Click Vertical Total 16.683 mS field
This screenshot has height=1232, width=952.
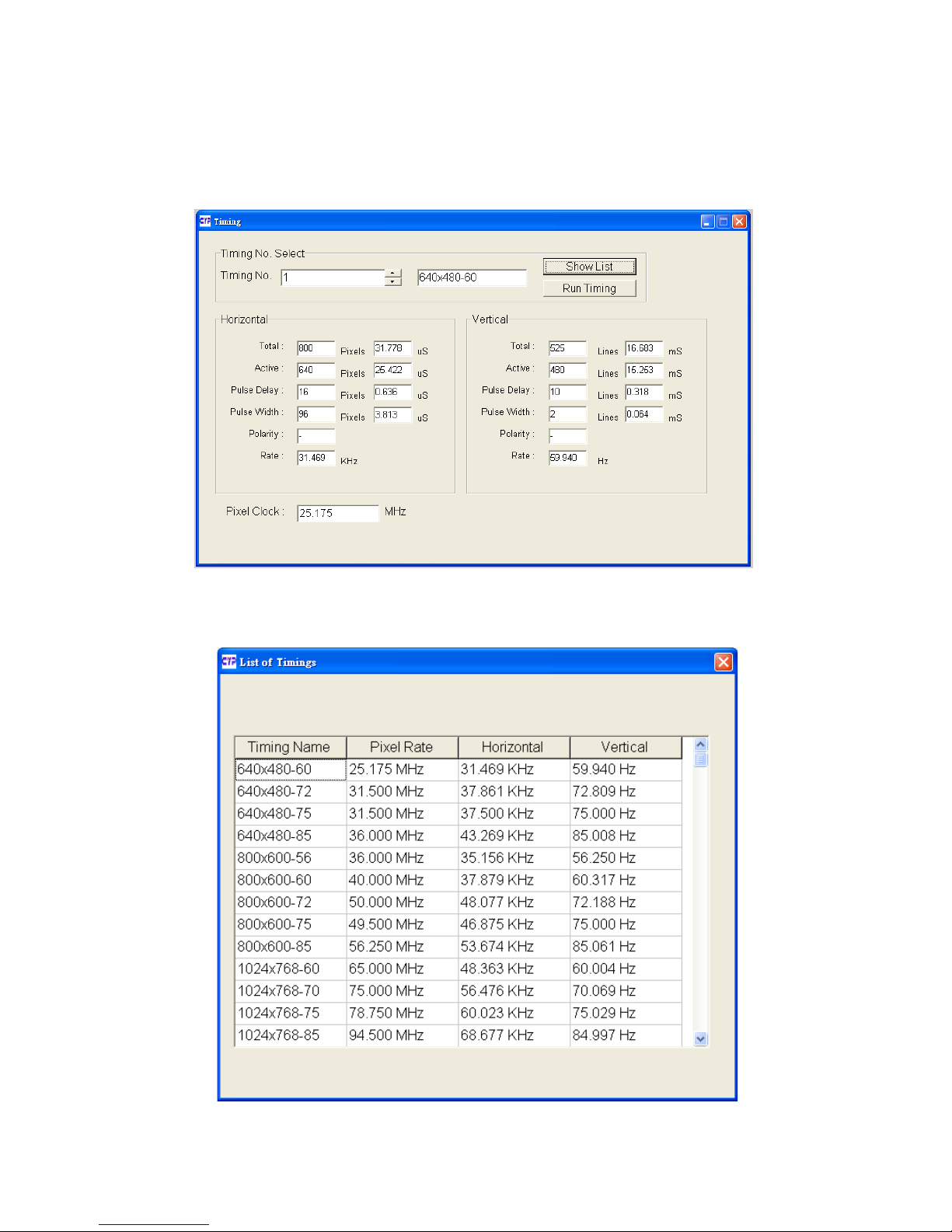pyautogui.click(x=644, y=348)
